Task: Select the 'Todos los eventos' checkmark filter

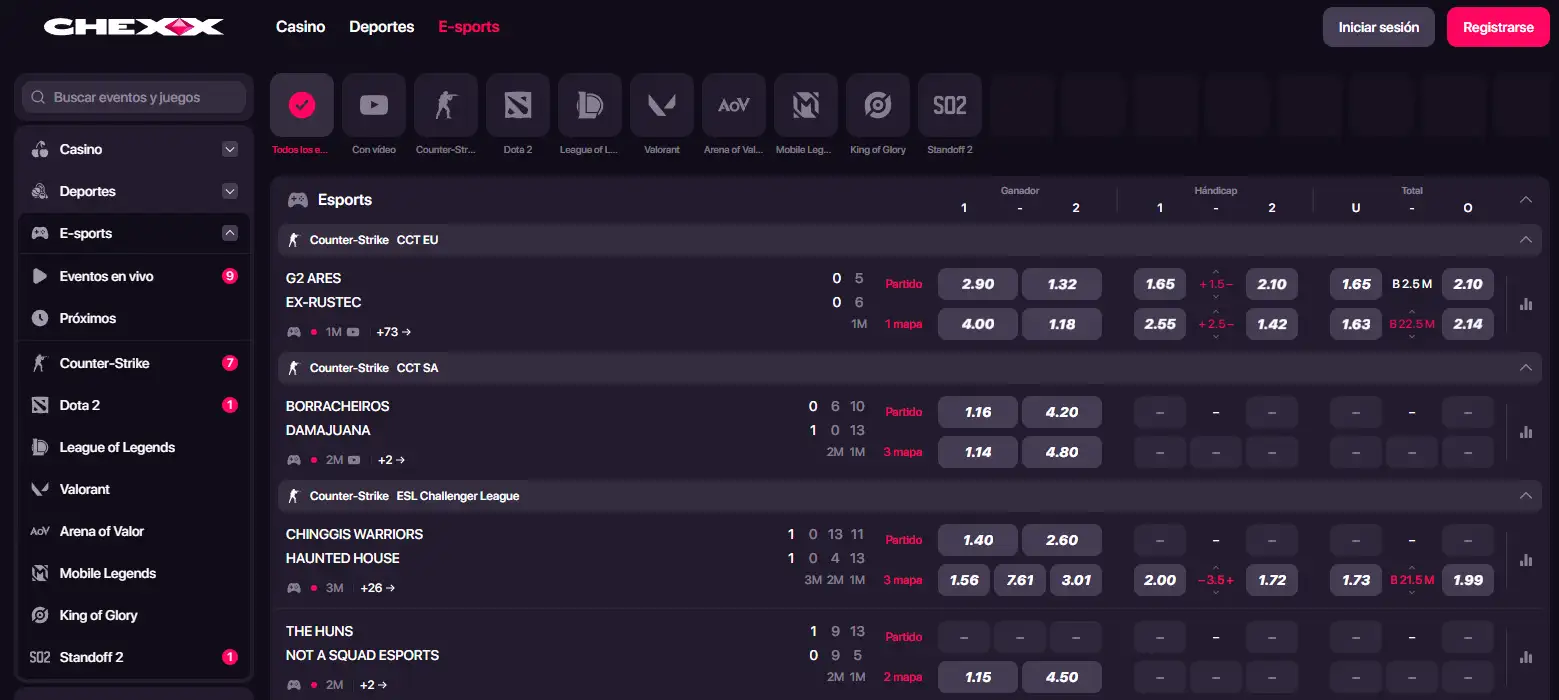Action: pyautogui.click(x=302, y=105)
